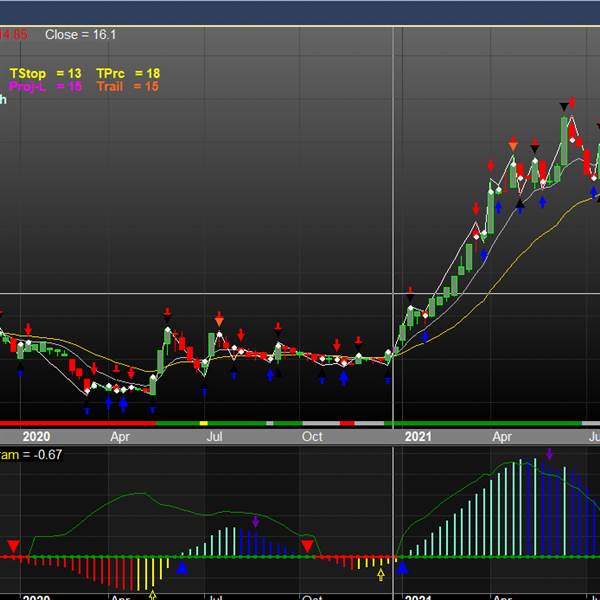
Task: Click the long green 2021 segment of the trend bar
Action: coord(483,423)
